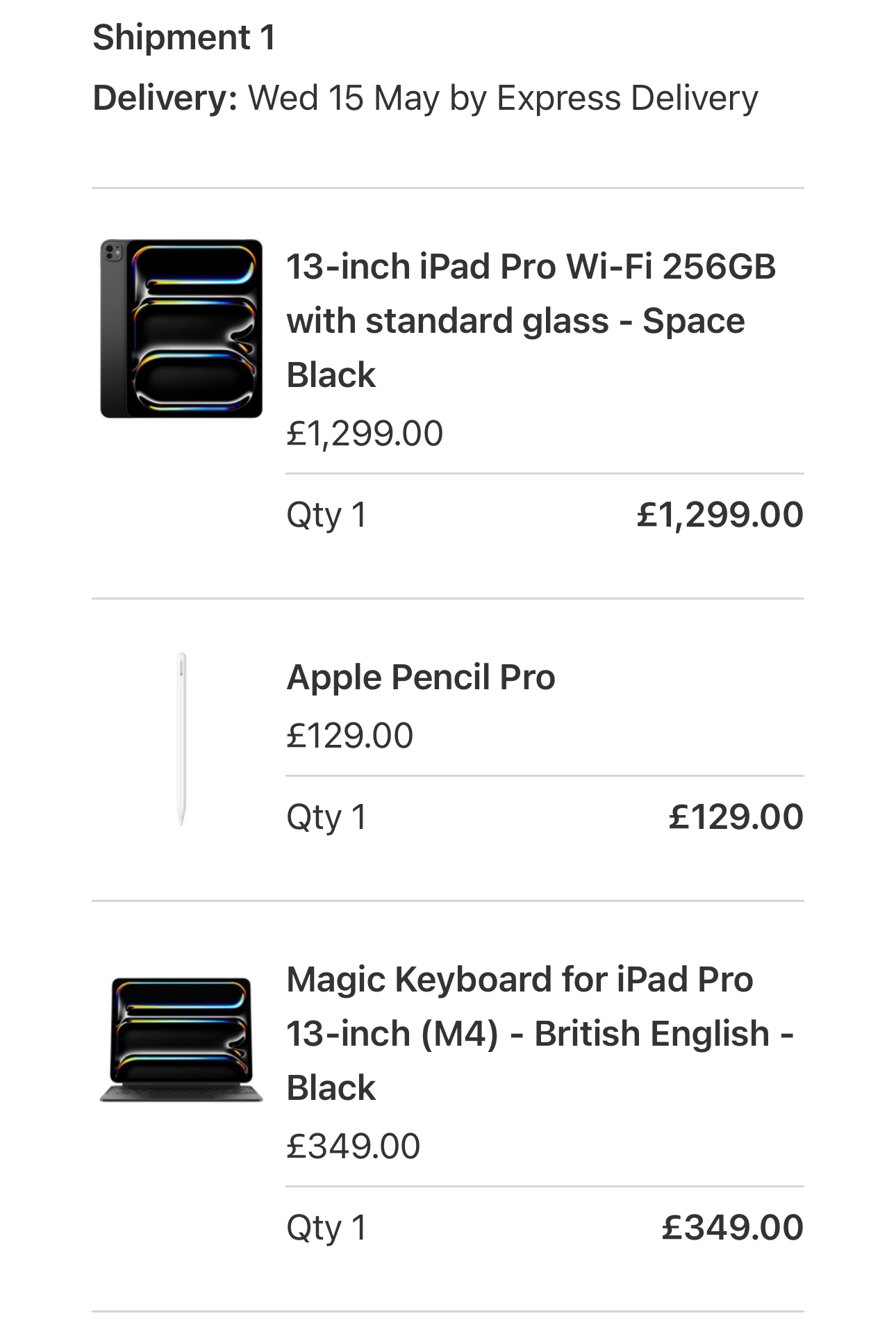Click the bold Apple Pencil total £129.00
The image size is (896, 1341).
[736, 817]
